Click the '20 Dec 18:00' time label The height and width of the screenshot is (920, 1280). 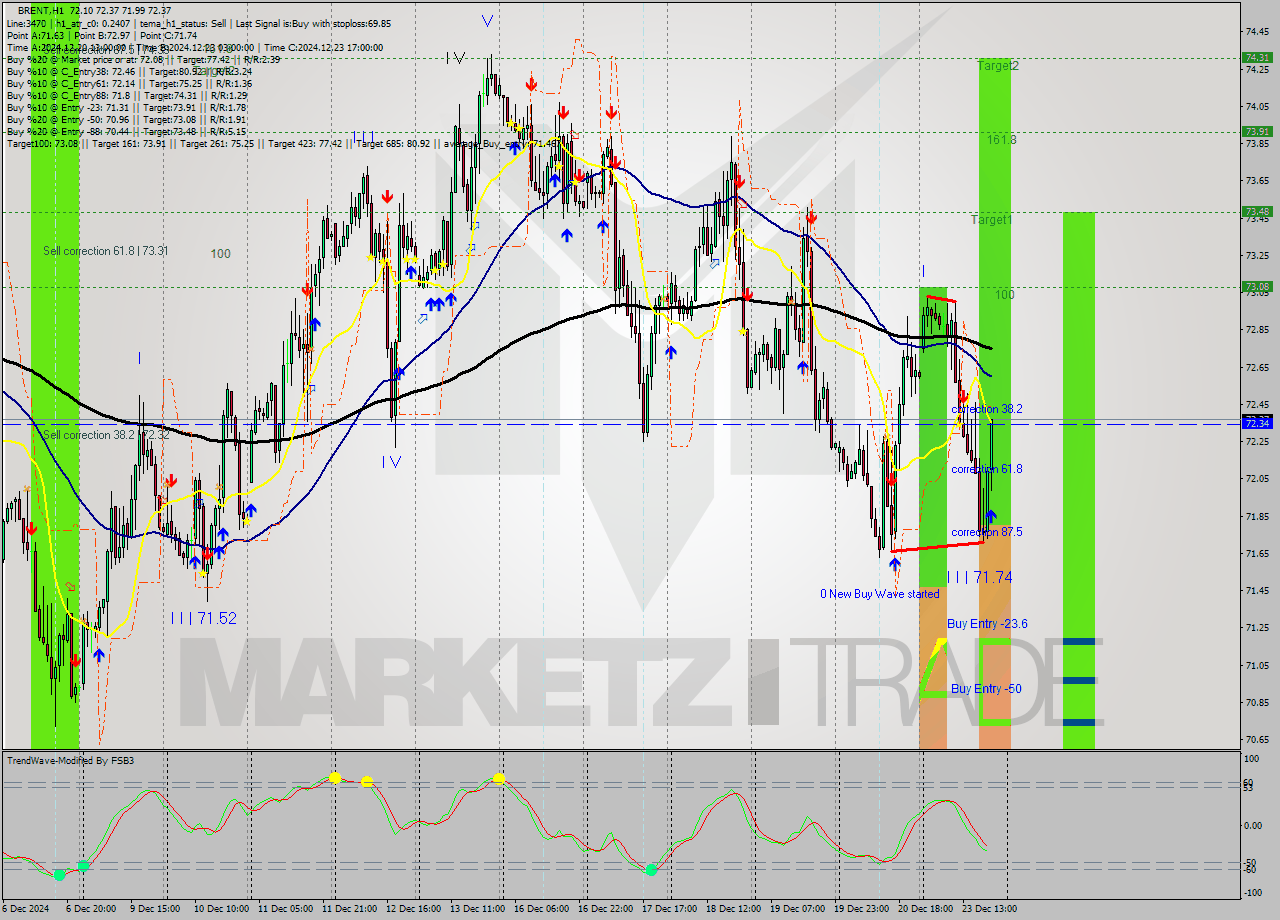(925, 909)
